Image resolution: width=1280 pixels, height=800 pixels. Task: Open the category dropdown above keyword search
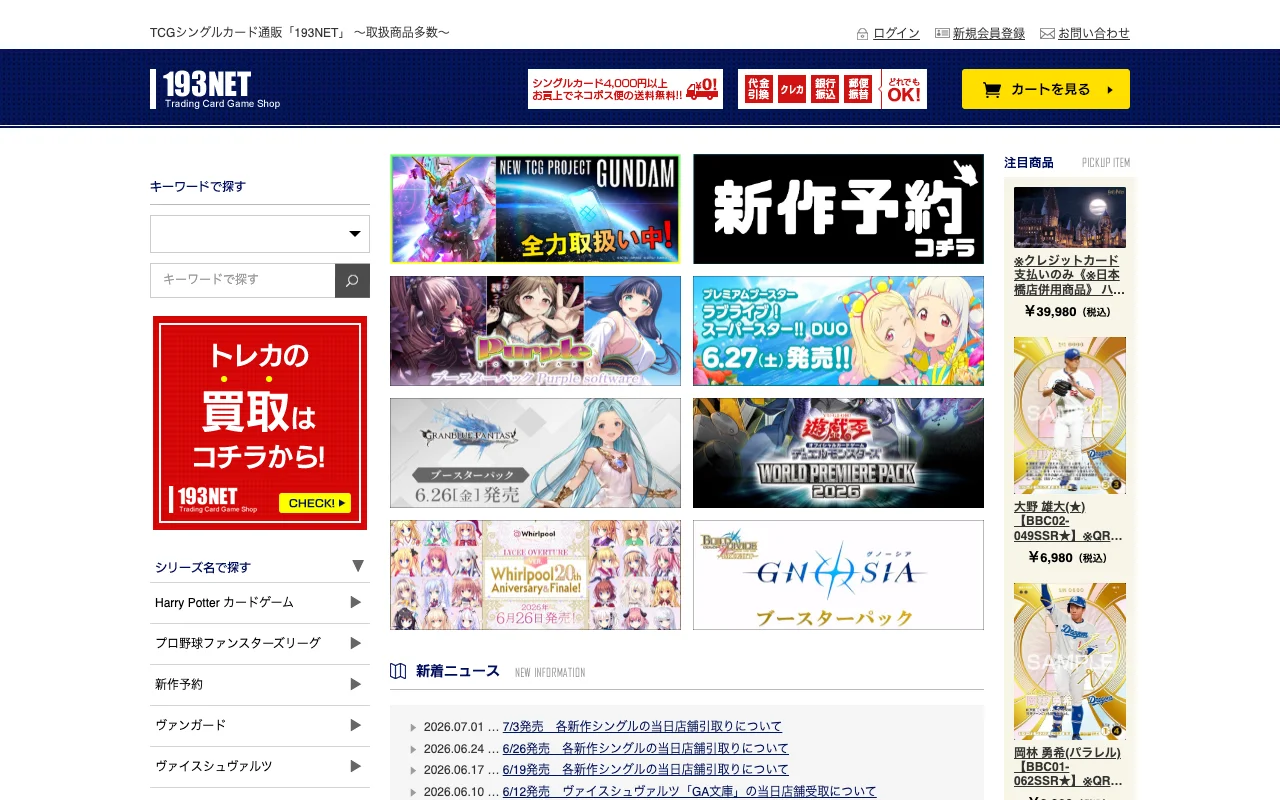260,234
